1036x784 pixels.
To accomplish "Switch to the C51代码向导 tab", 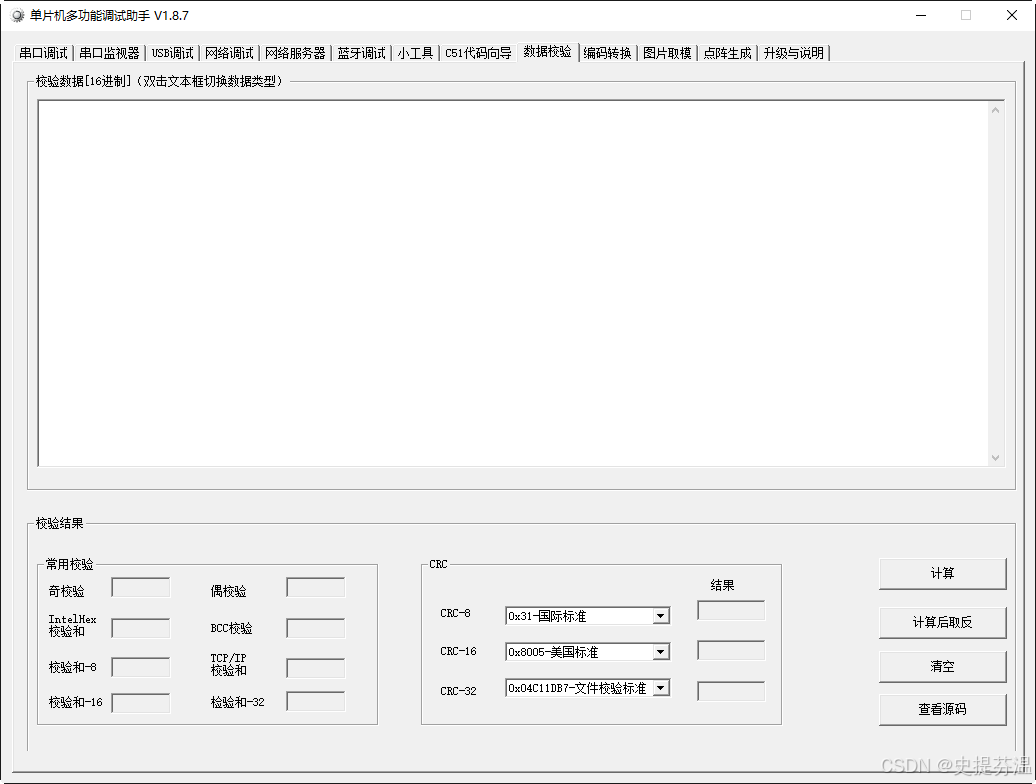I will [478, 53].
